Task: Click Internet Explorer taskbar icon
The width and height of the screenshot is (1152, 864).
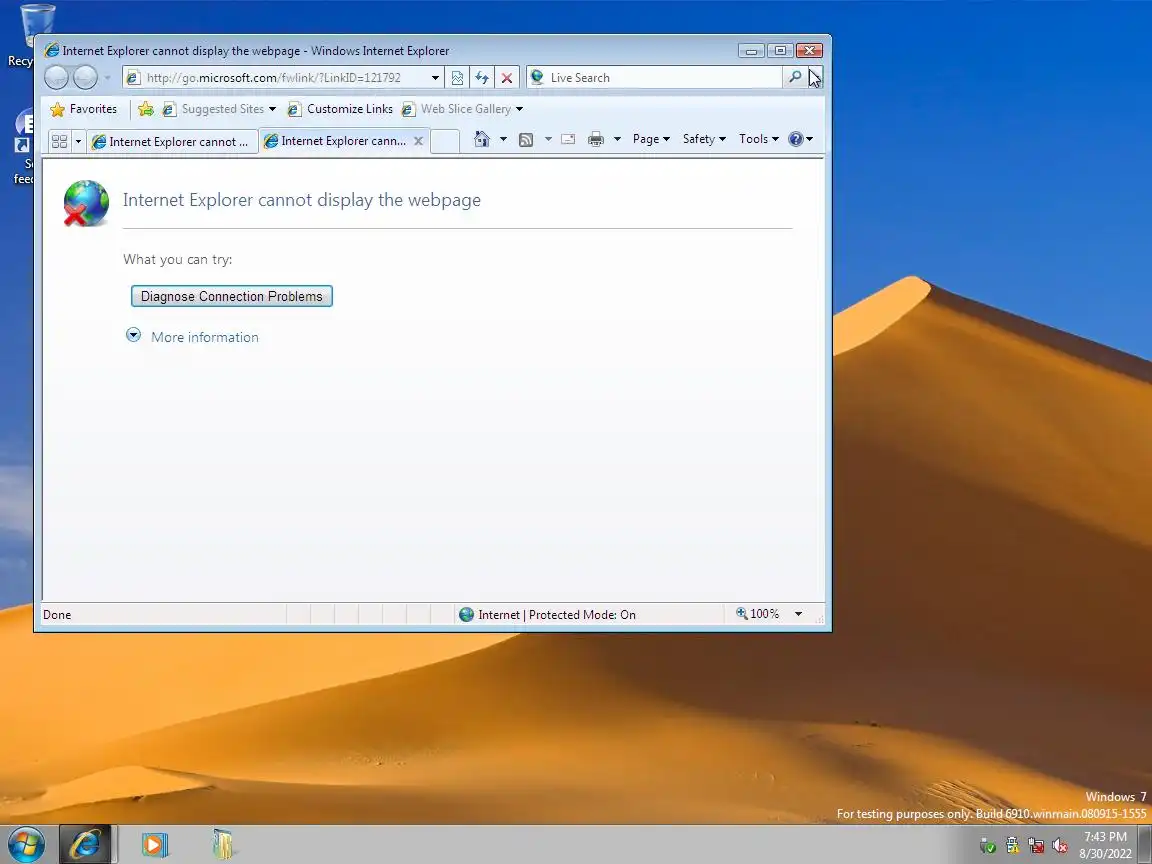Action: tap(85, 844)
